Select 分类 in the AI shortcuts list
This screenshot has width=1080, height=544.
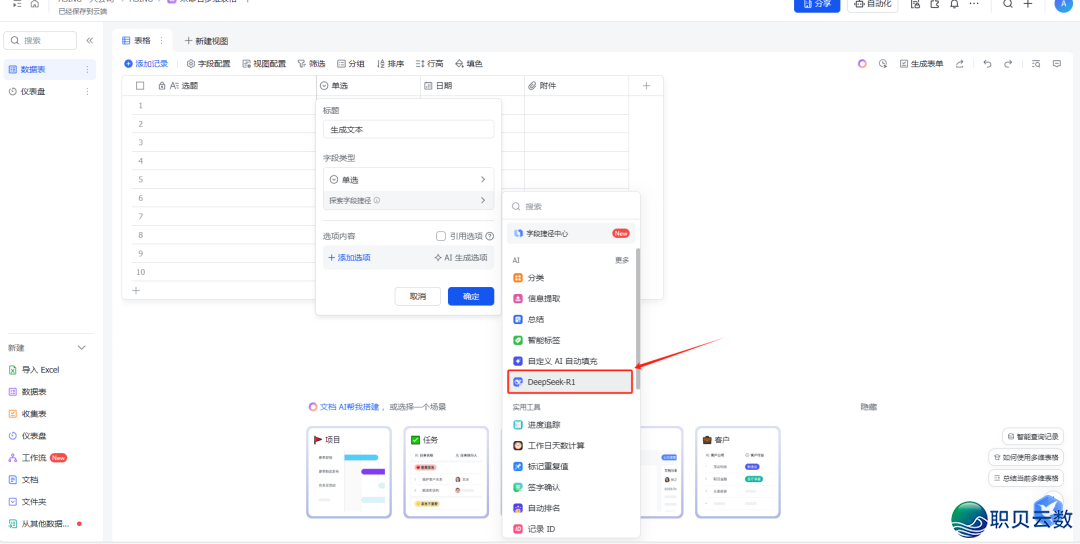pos(570,278)
